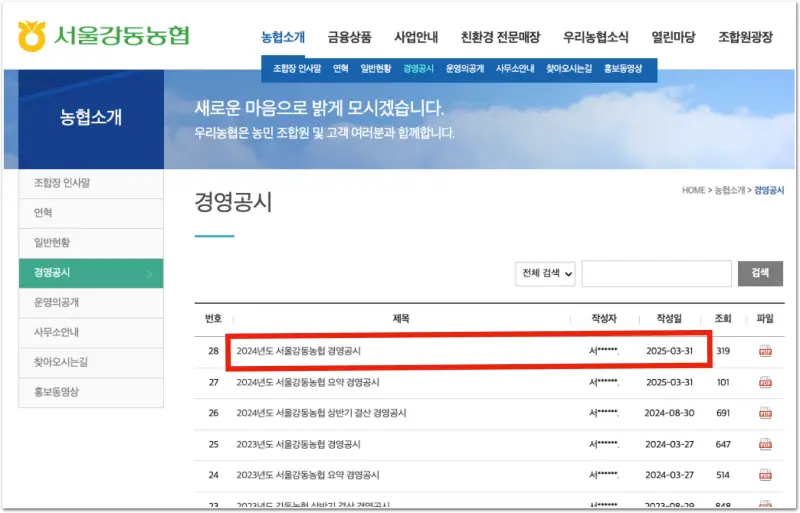Click the 서울강동농협 logo
Viewport: 800px width, 513px height.
coord(104,36)
